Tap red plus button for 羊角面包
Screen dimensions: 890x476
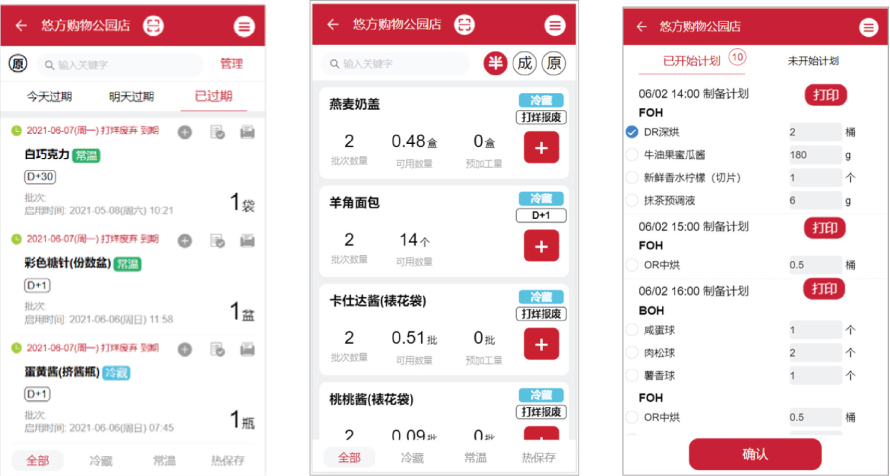pyautogui.click(x=541, y=246)
